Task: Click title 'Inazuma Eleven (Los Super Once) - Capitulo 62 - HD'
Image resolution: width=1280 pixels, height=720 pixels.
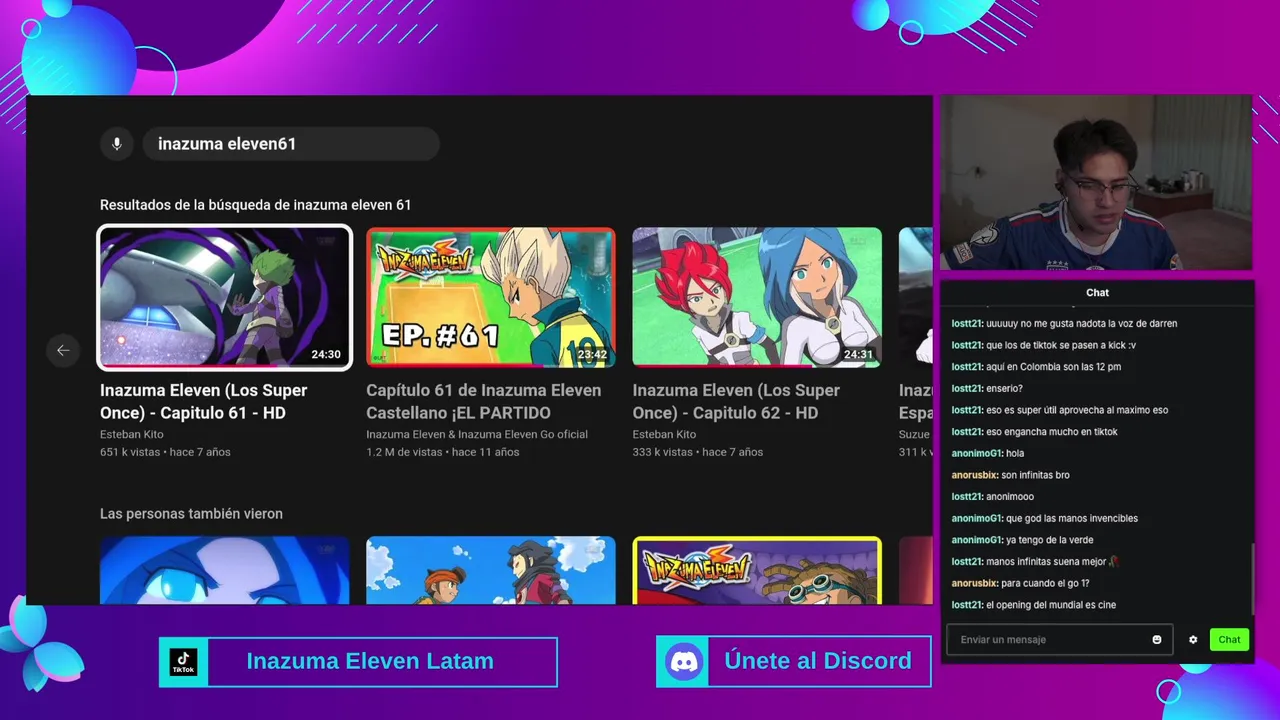Action: click(x=736, y=401)
